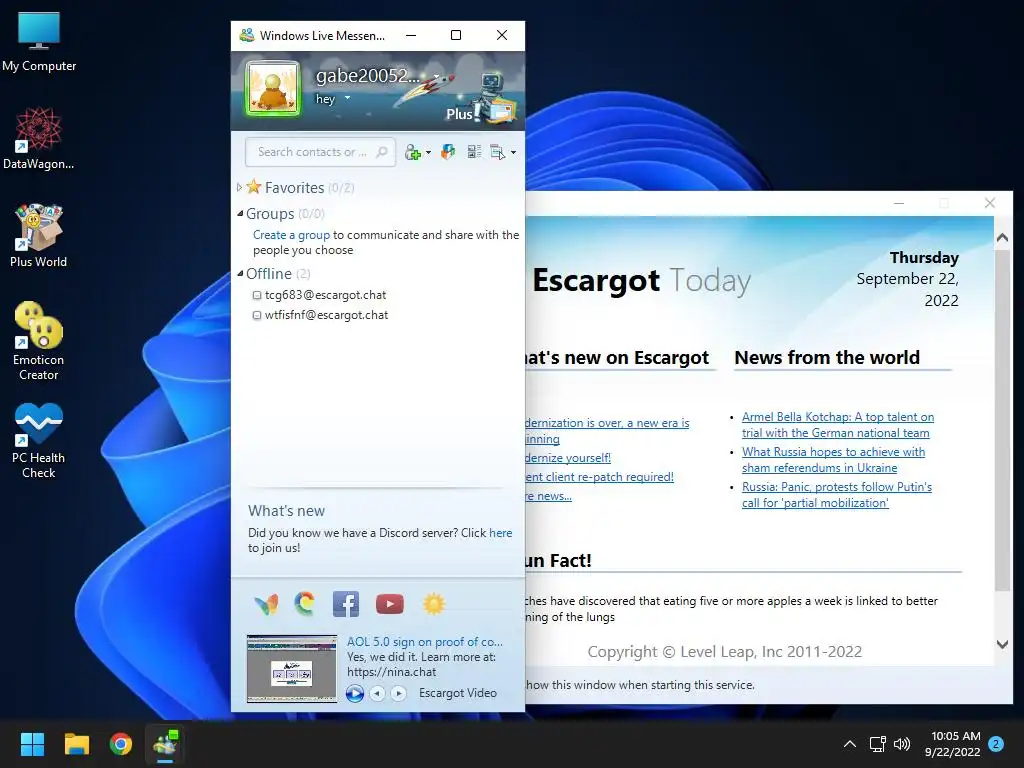Open the Windows Start menu
The height and width of the screenshot is (768, 1024).
pyautogui.click(x=32, y=744)
